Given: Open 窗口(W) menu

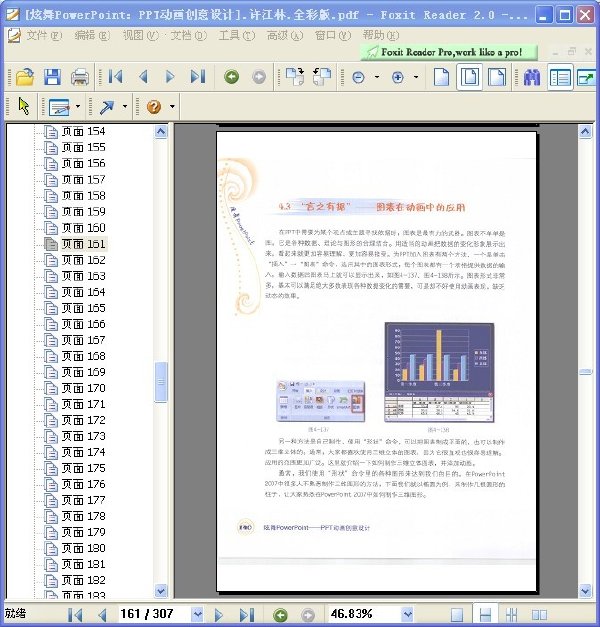Looking at the screenshot, I should (x=332, y=36).
